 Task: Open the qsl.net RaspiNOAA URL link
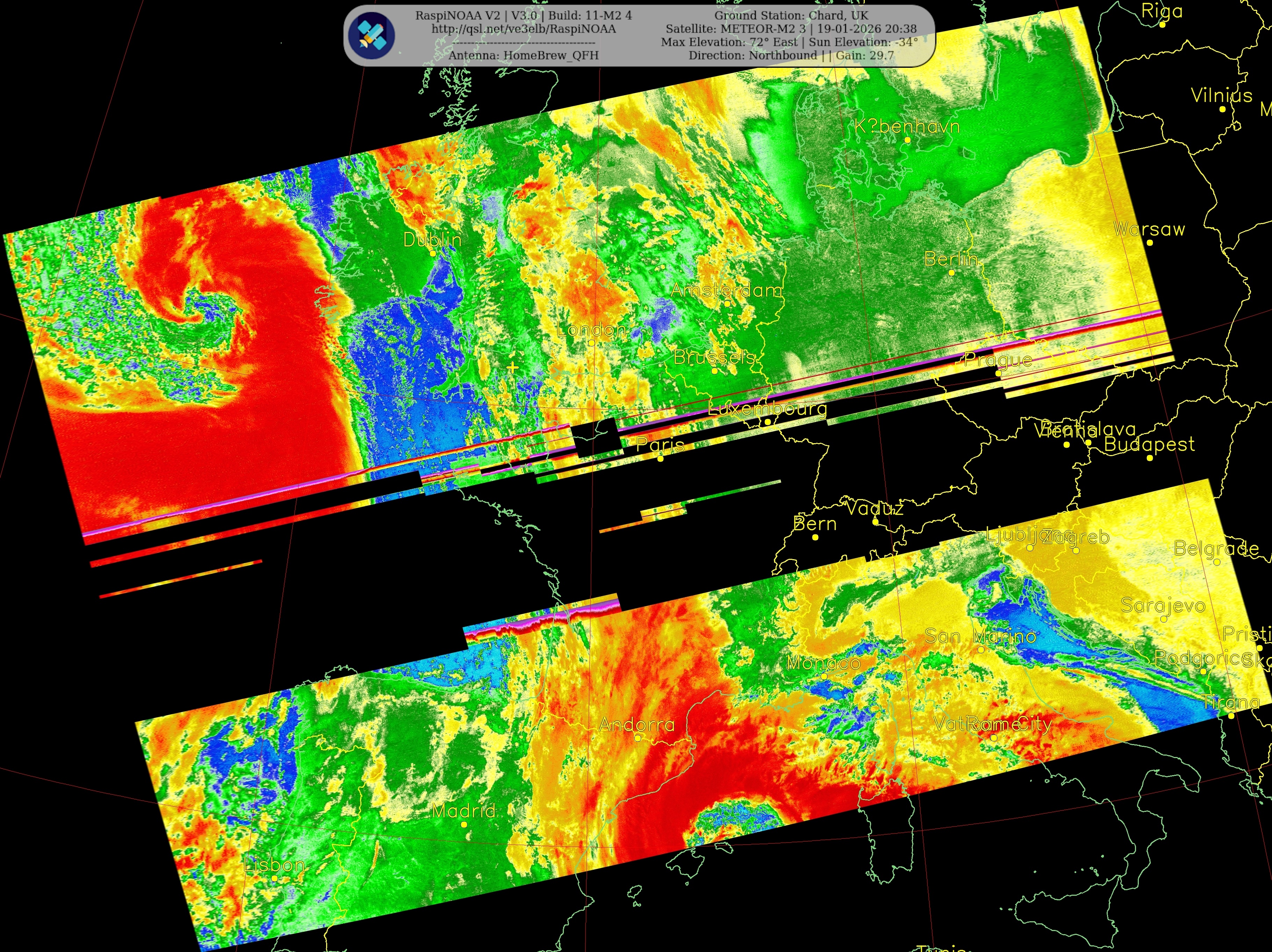(523, 29)
